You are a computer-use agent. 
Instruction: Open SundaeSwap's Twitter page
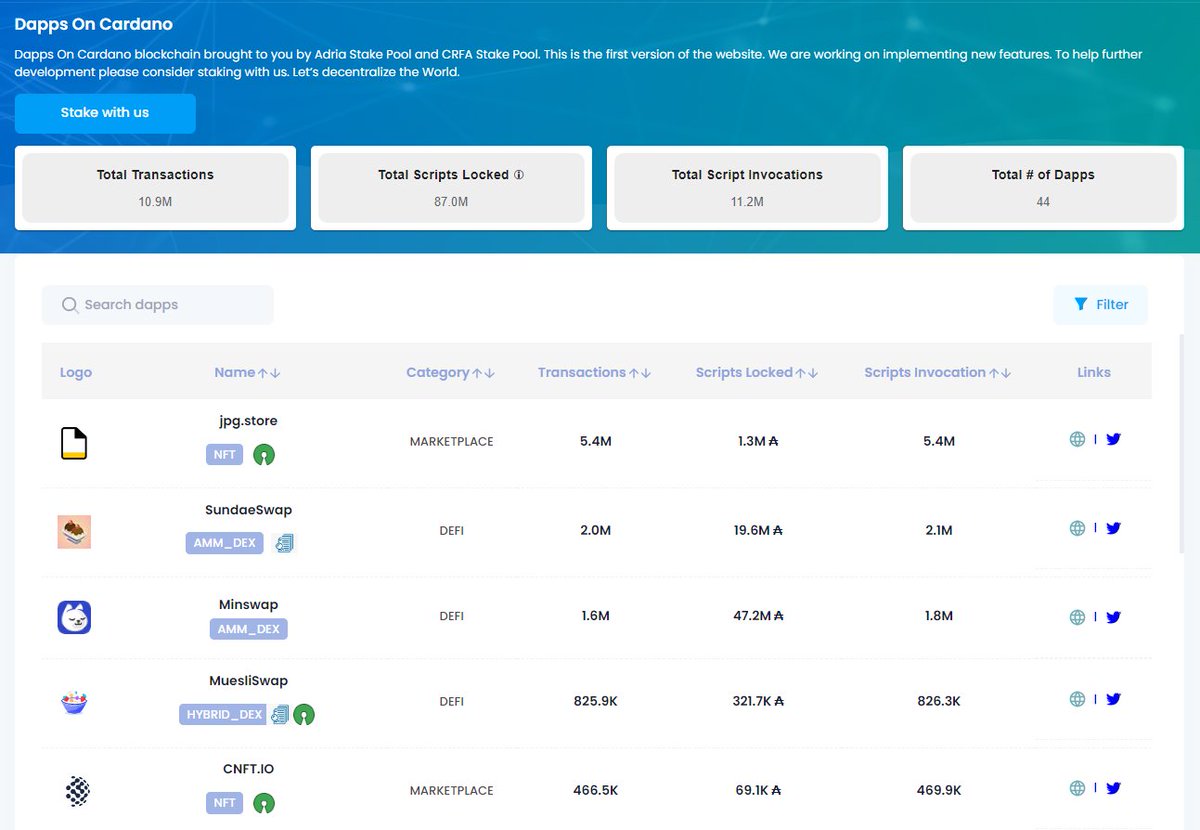(x=1113, y=528)
